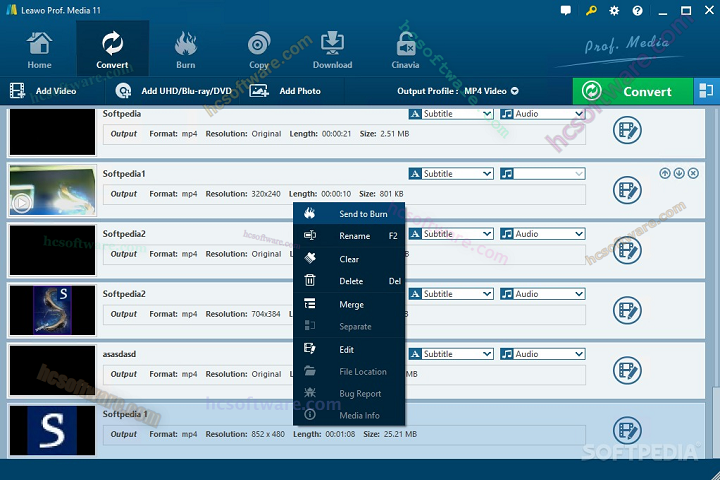Choose Merge in context menu
Viewport: 720px width, 480px height.
coord(349,305)
